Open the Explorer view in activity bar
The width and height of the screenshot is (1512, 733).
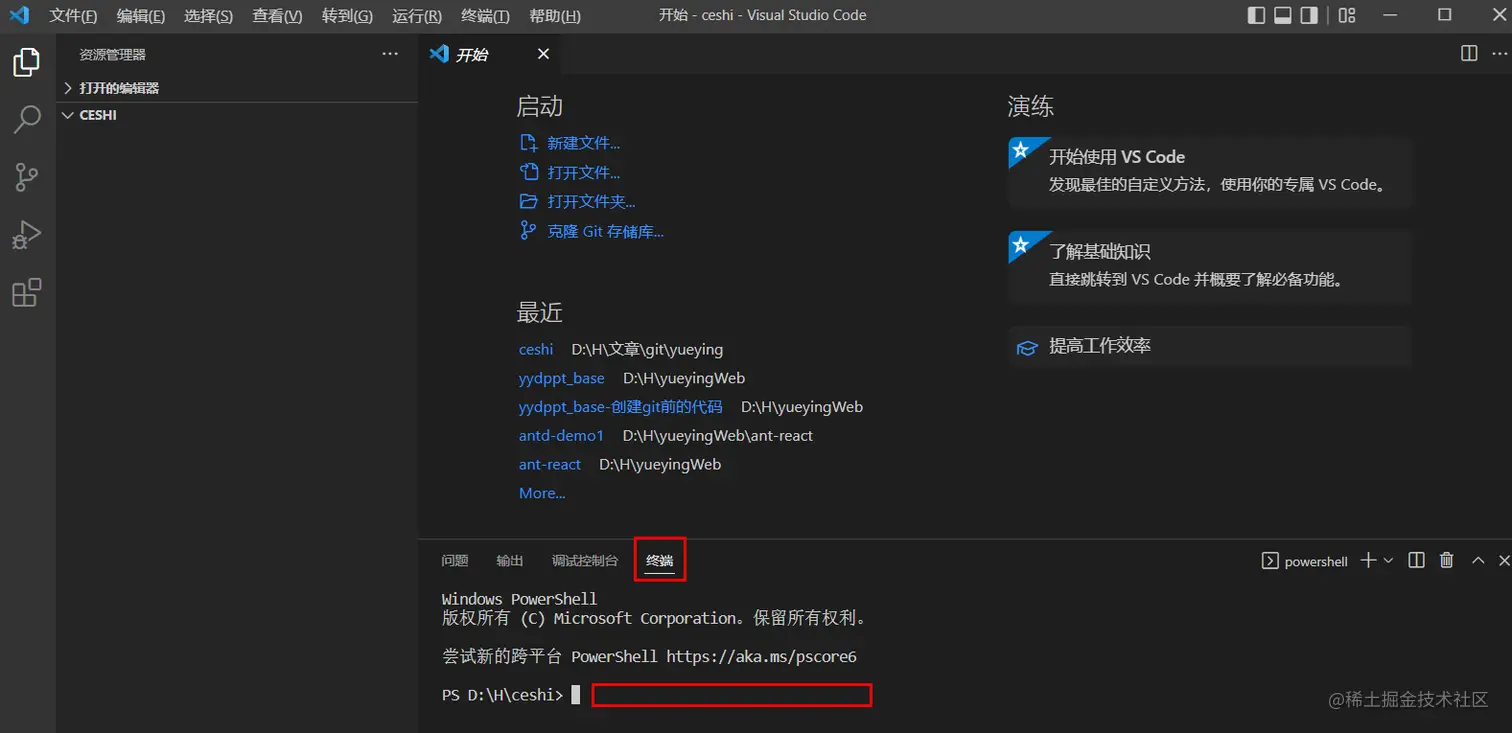(27, 62)
